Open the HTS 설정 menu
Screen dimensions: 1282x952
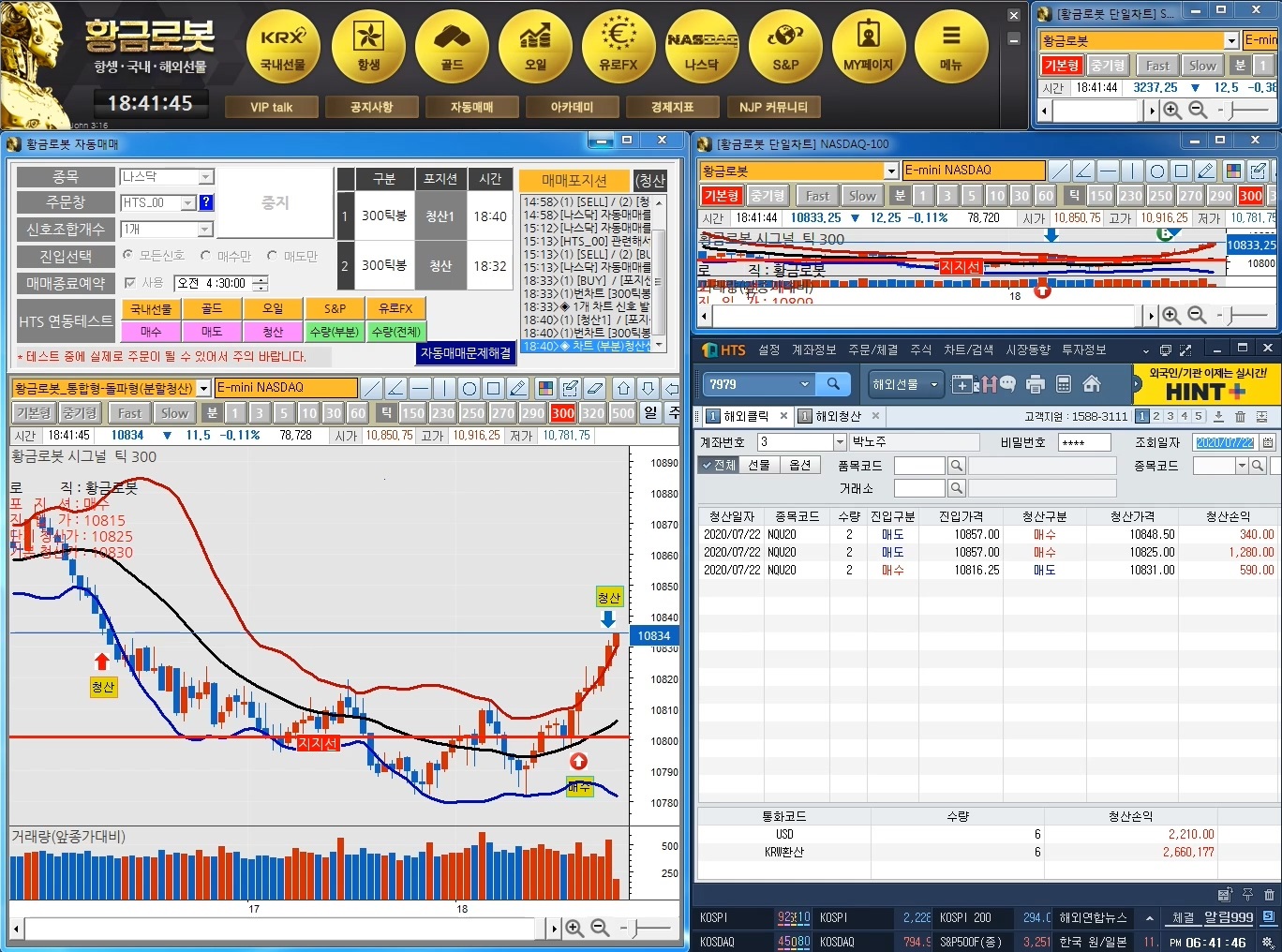point(769,350)
